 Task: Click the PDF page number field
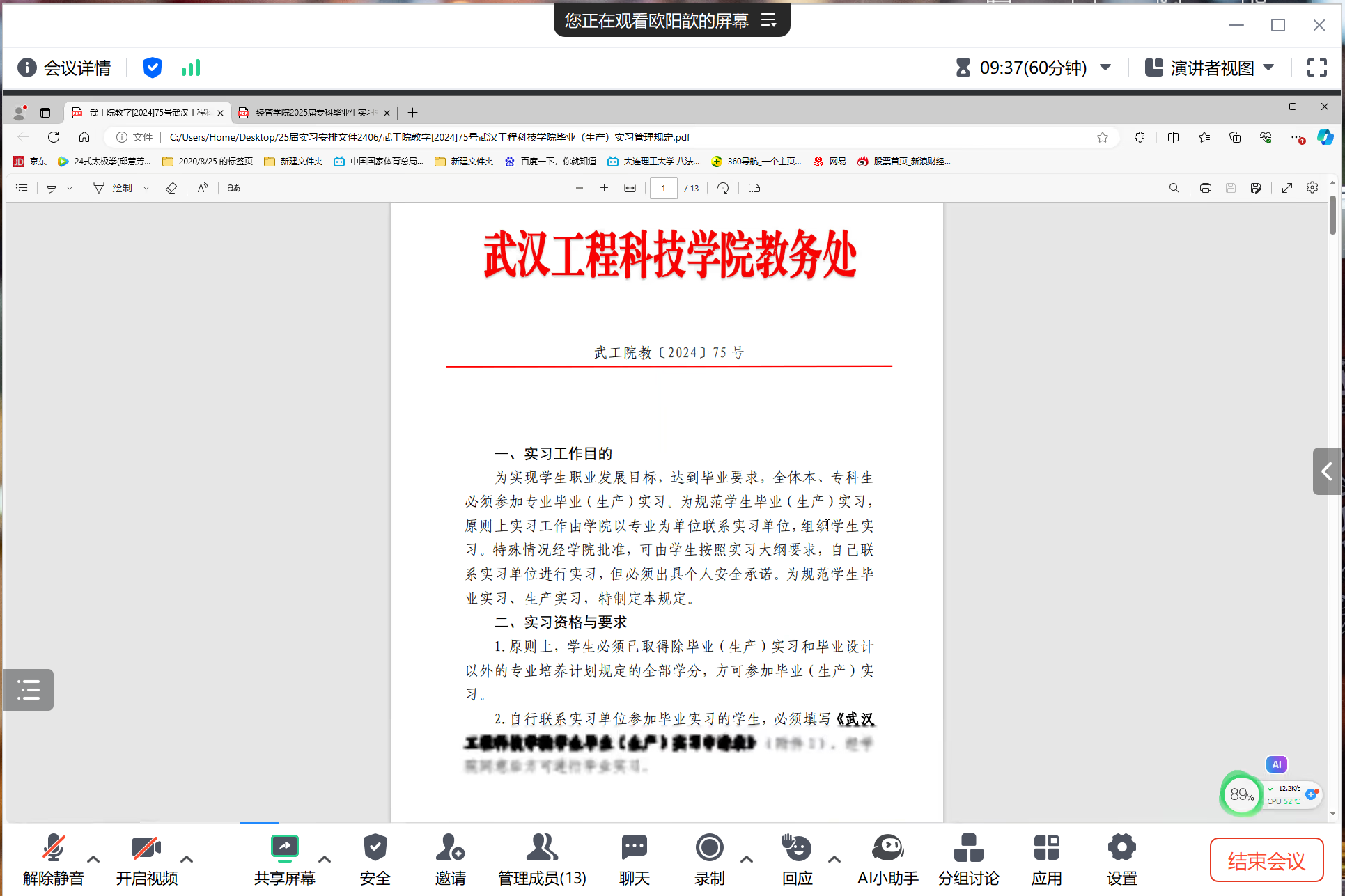click(663, 188)
